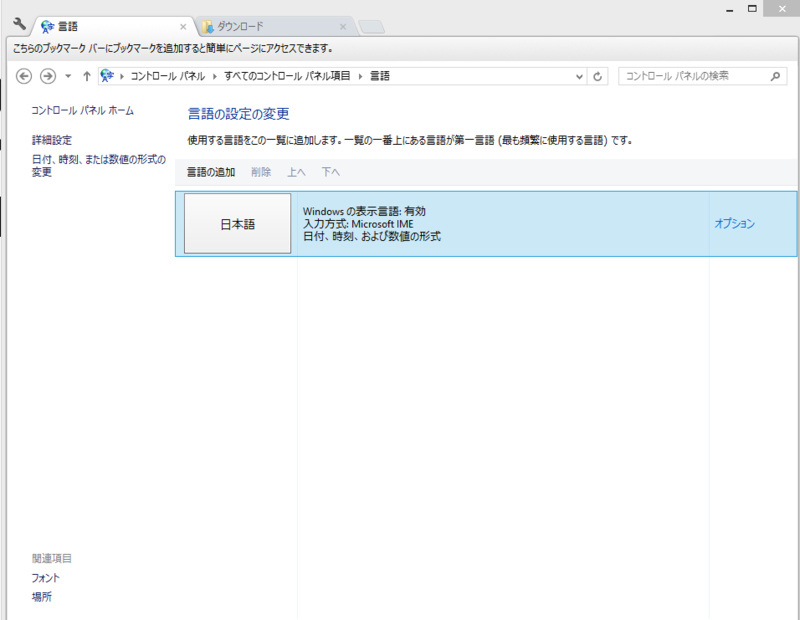Click '日付、時刻、および数値の形式' row text
This screenshot has width=800, height=620.
point(372,236)
